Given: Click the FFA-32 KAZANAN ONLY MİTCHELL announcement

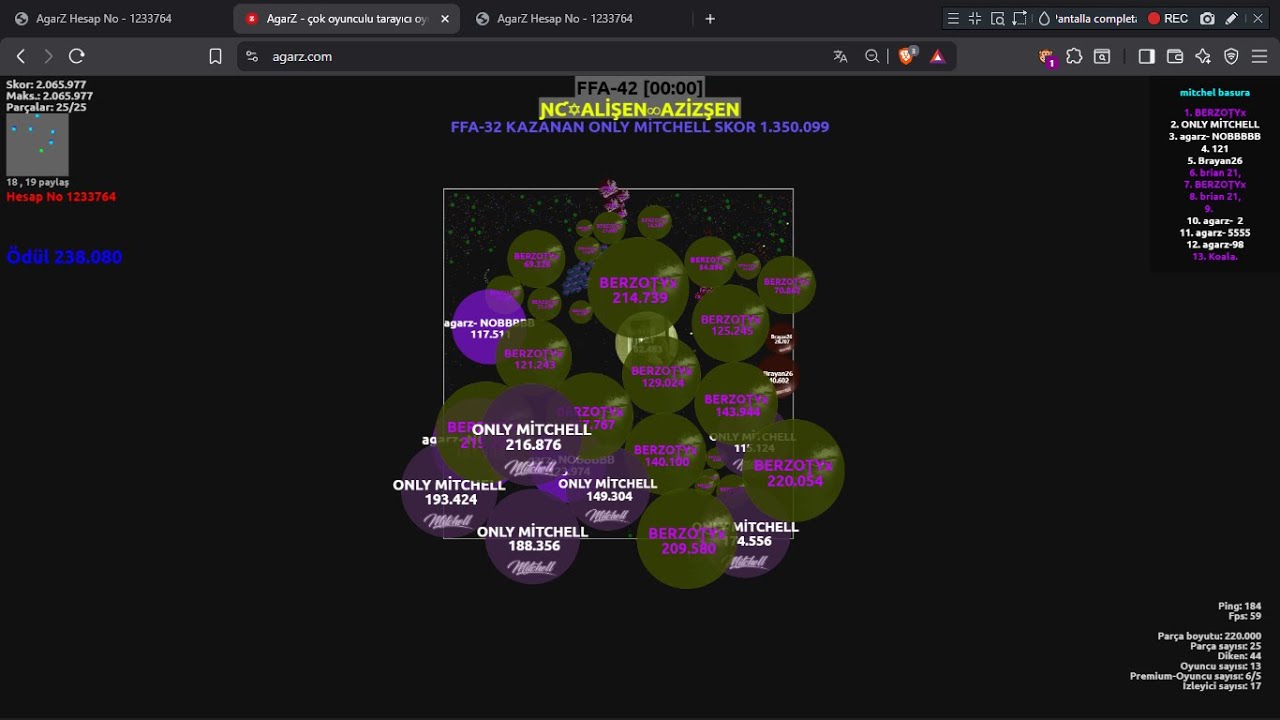Looking at the screenshot, I should (x=640, y=127).
